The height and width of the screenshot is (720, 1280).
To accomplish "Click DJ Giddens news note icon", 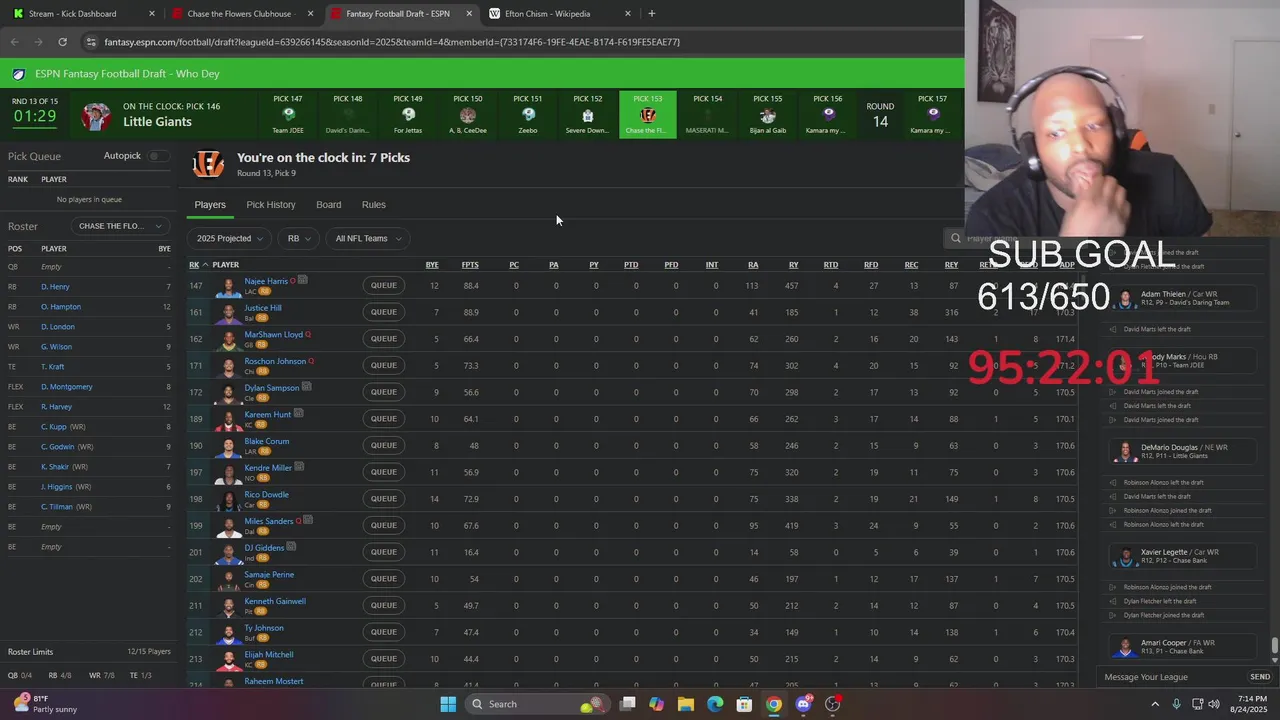I will pyautogui.click(x=291, y=547).
